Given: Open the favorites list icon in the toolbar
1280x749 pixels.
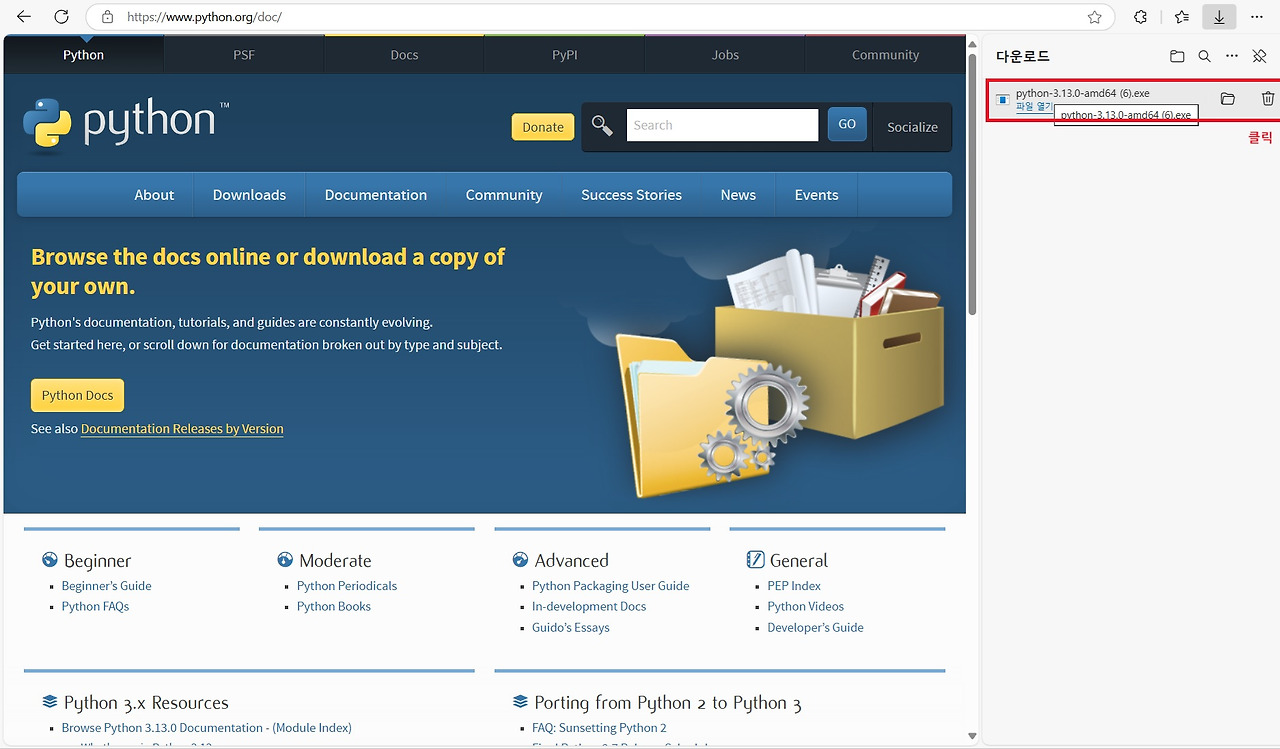Looking at the screenshot, I should (1182, 17).
